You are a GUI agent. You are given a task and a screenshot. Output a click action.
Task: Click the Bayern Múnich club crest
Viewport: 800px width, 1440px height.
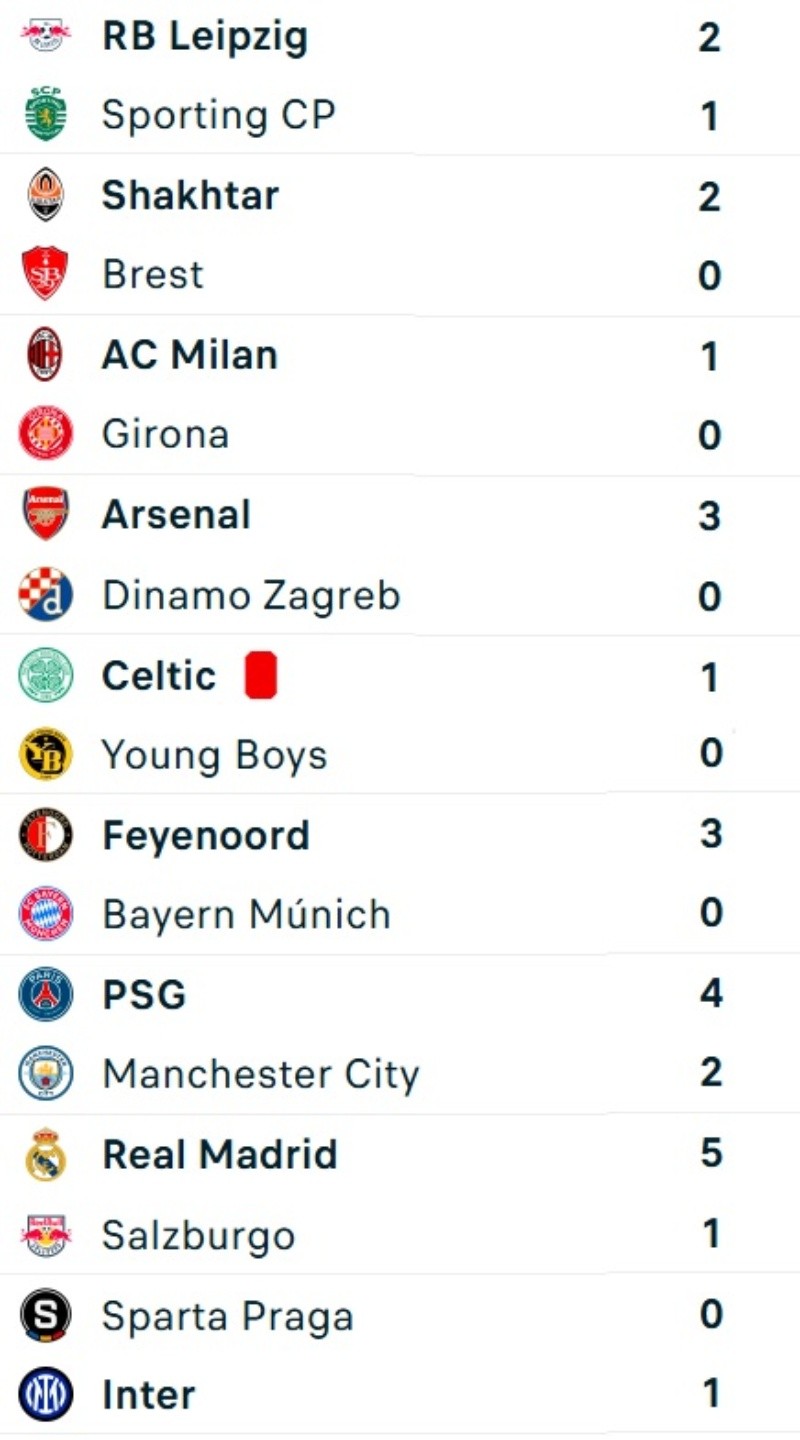[x=45, y=914]
